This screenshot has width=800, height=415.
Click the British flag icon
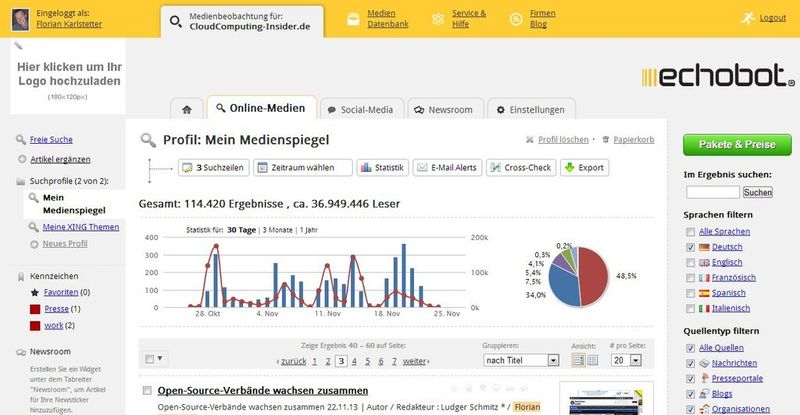coord(704,262)
